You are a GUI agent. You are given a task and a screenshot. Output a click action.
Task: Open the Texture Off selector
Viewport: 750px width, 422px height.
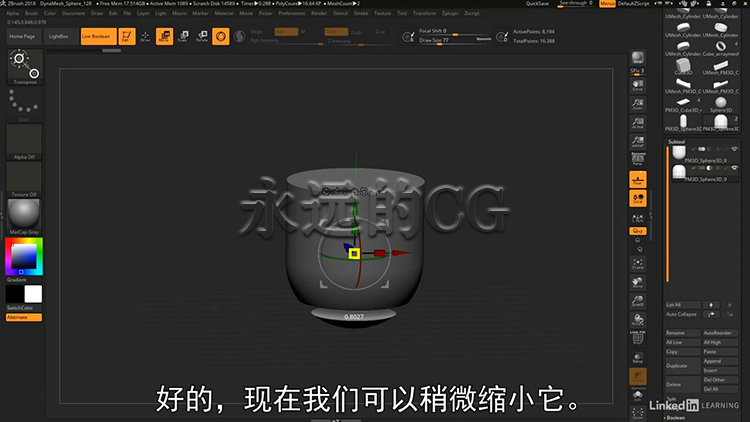tap(24, 179)
